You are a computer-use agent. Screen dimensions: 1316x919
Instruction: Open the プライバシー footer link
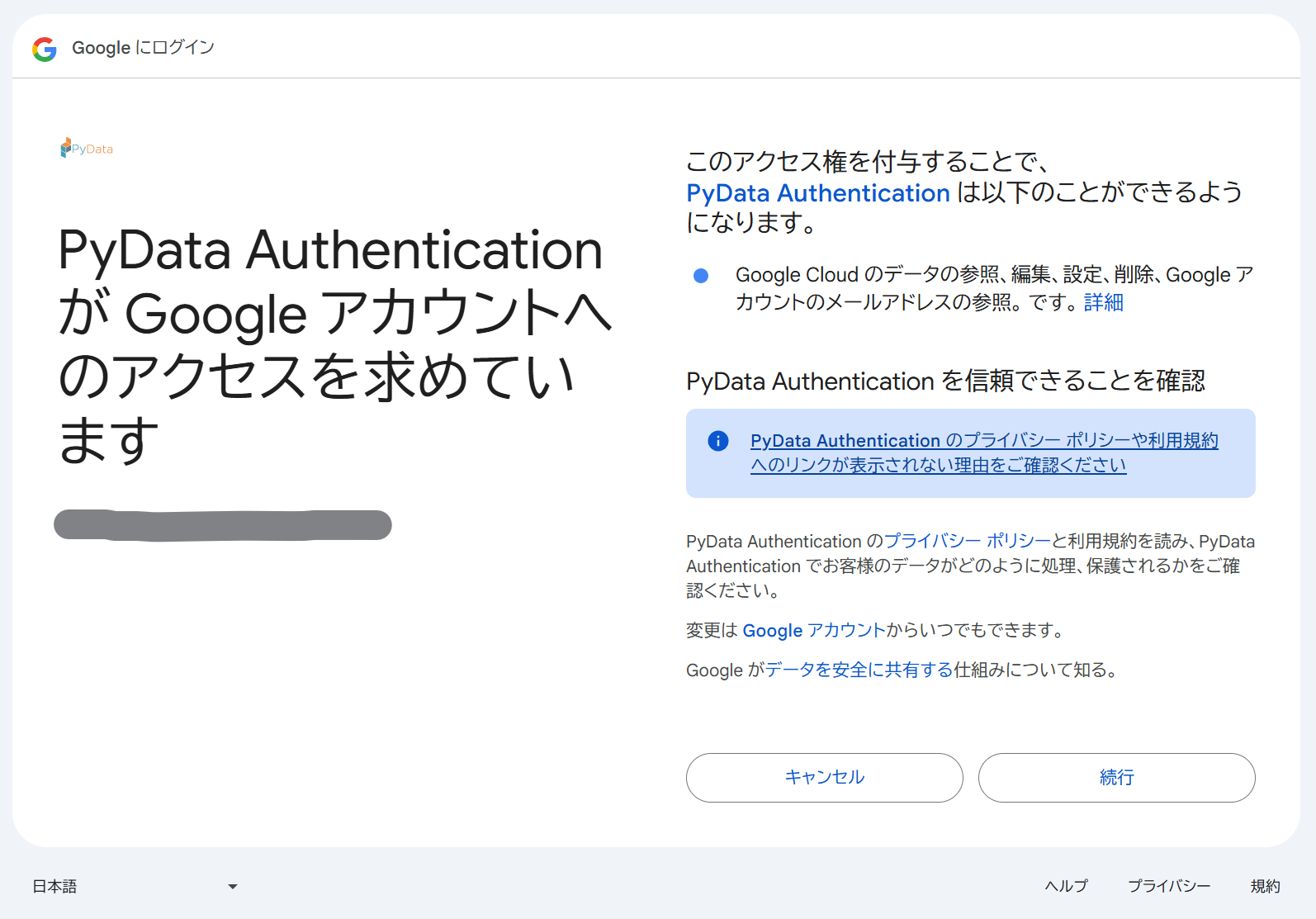pyautogui.click(x=1169, y=886)
